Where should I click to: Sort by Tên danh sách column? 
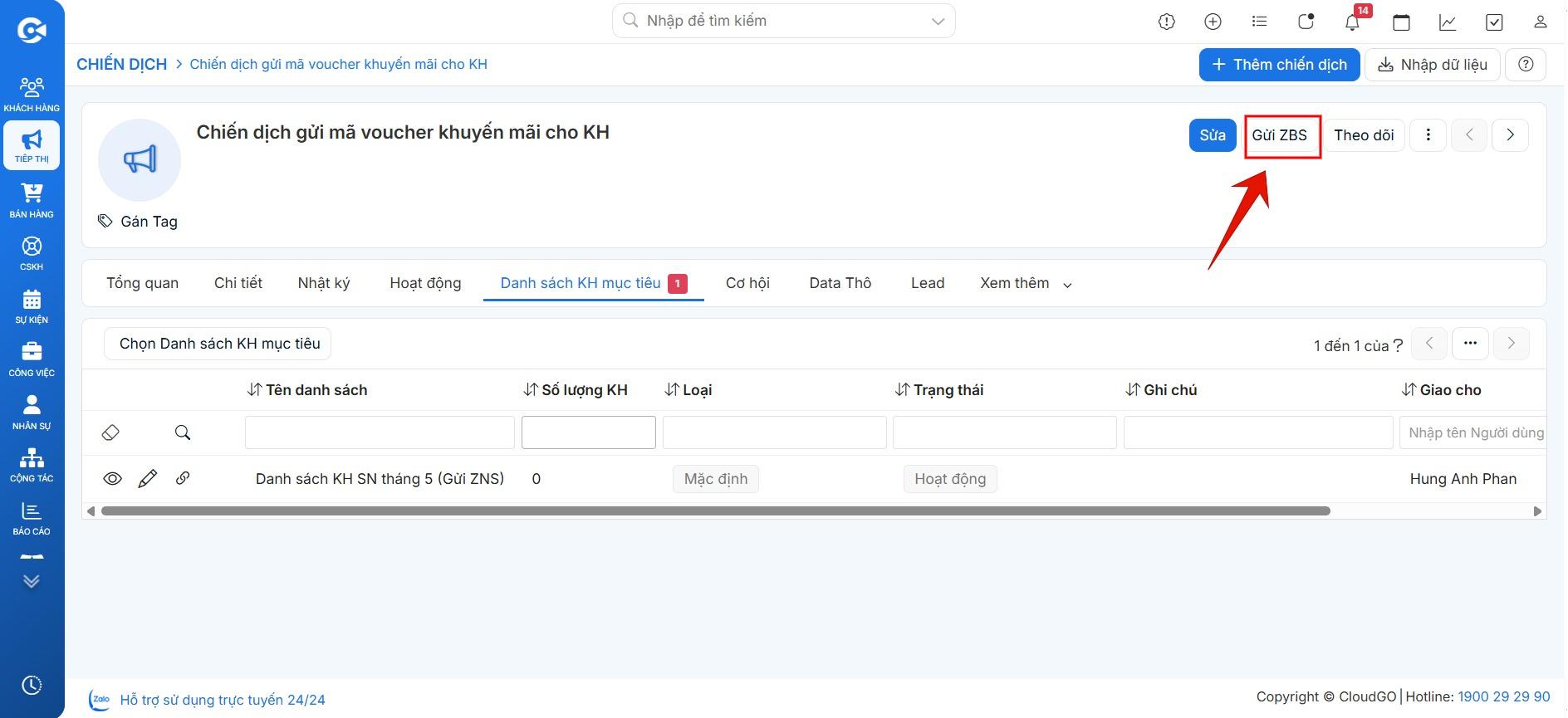tap(307, 390)
